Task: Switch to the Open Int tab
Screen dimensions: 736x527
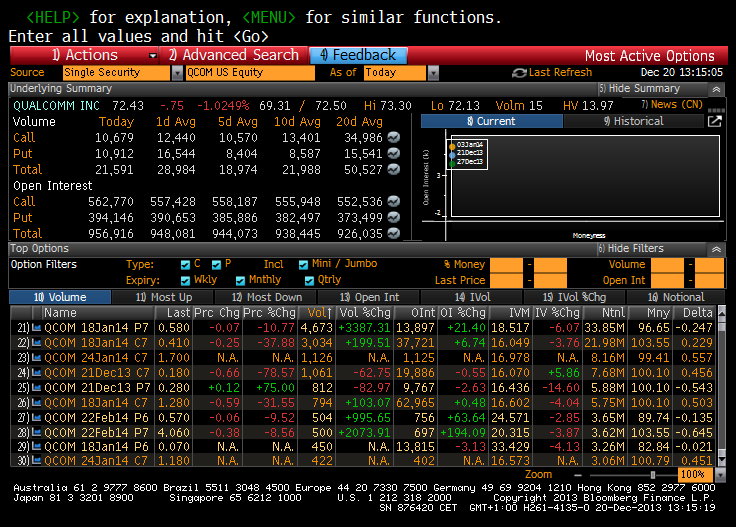Action: [369, 297]
